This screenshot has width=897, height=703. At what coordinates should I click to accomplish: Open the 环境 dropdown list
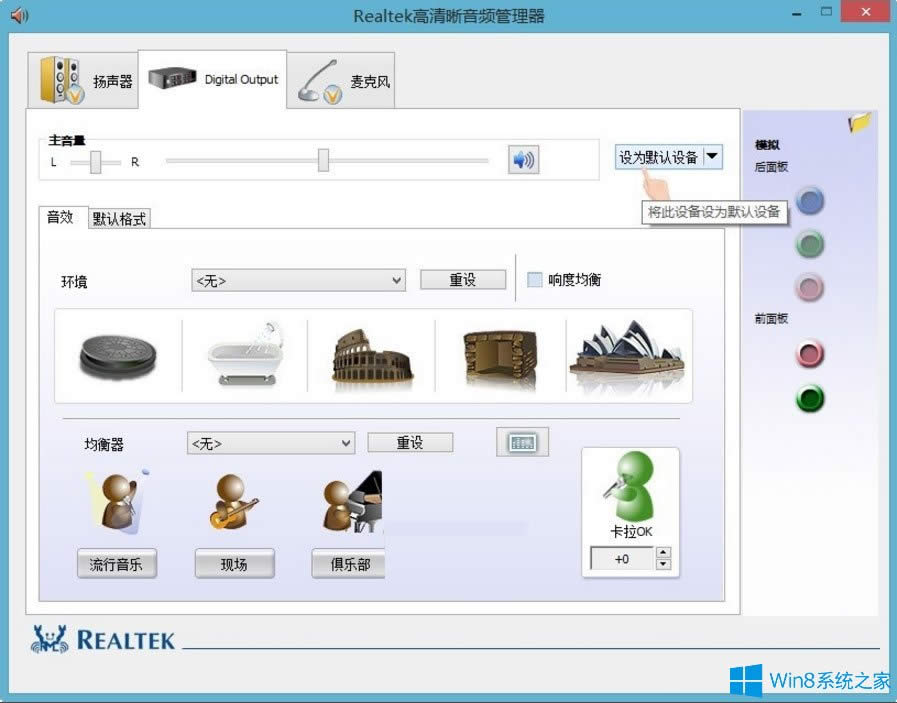[x=299, y=280]
